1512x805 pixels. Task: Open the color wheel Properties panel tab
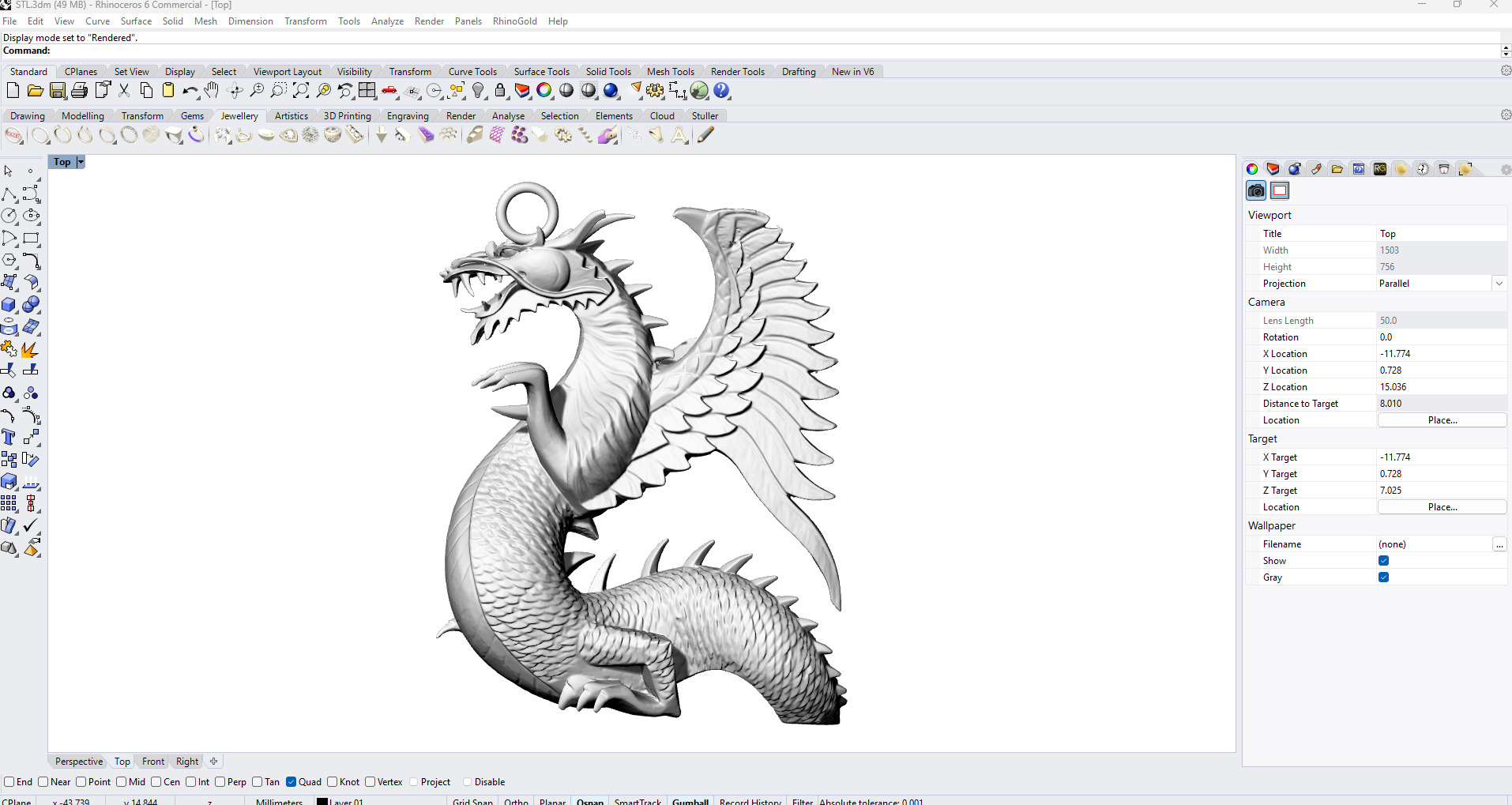1252,169
